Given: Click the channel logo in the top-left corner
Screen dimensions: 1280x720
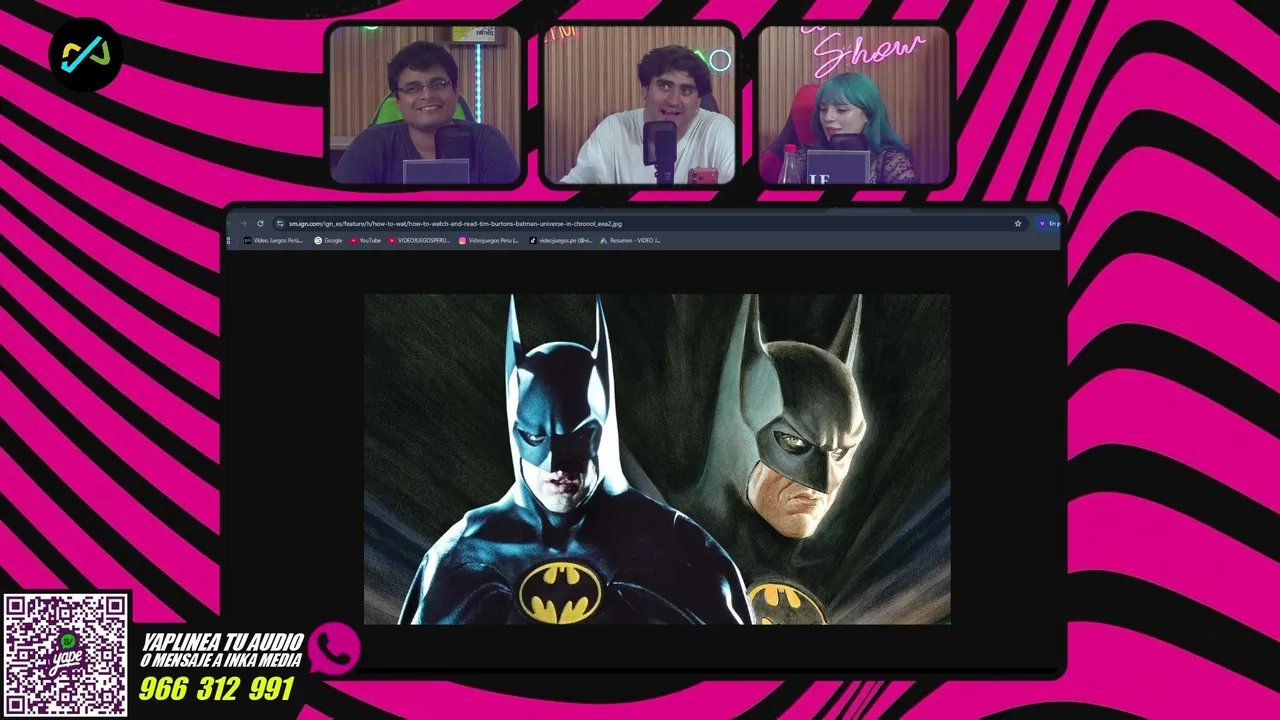Looking at the screenshot, I should coord(85,54).
